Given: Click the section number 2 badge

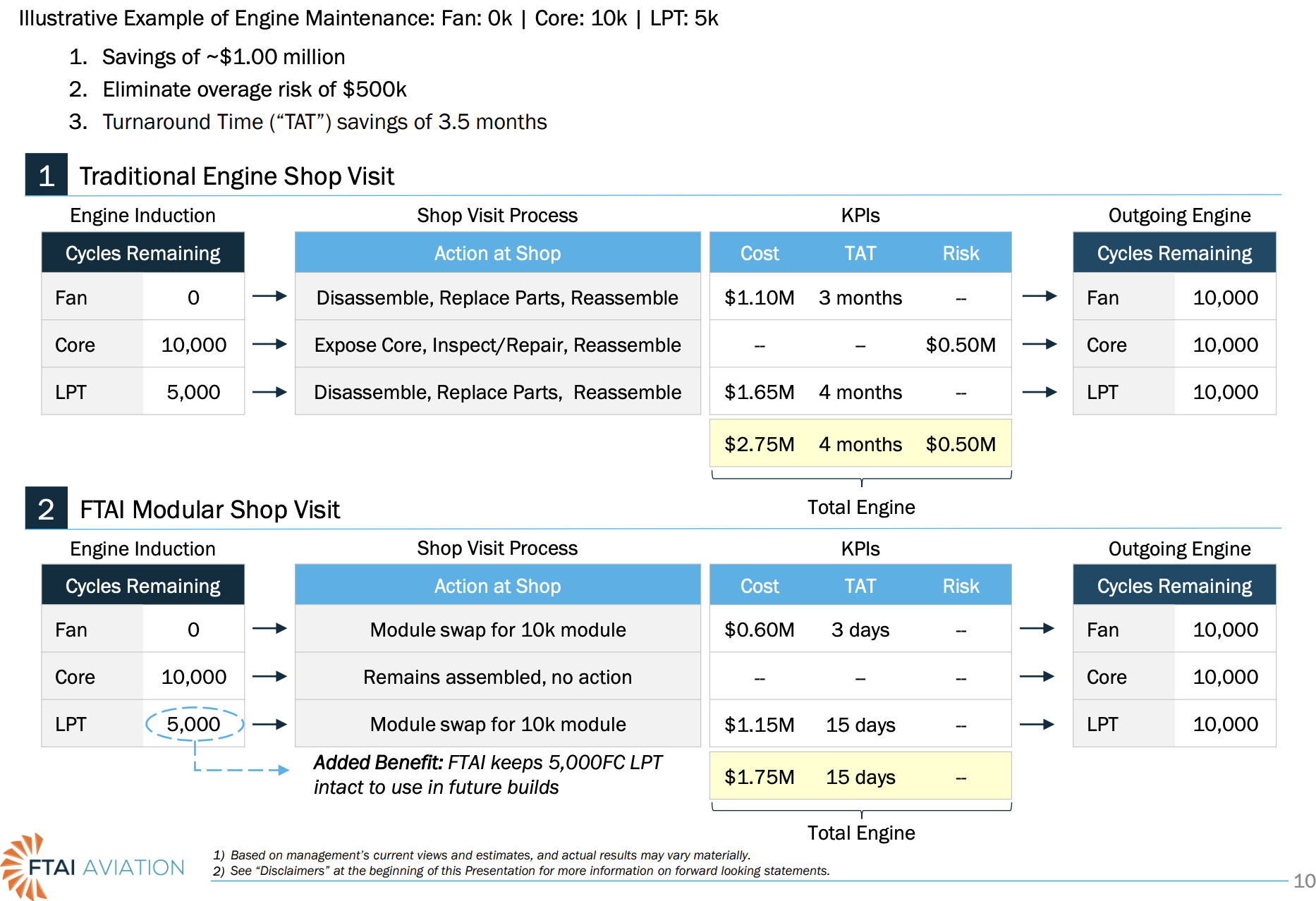Looking at the screenshot, I should tap(47, 508).
